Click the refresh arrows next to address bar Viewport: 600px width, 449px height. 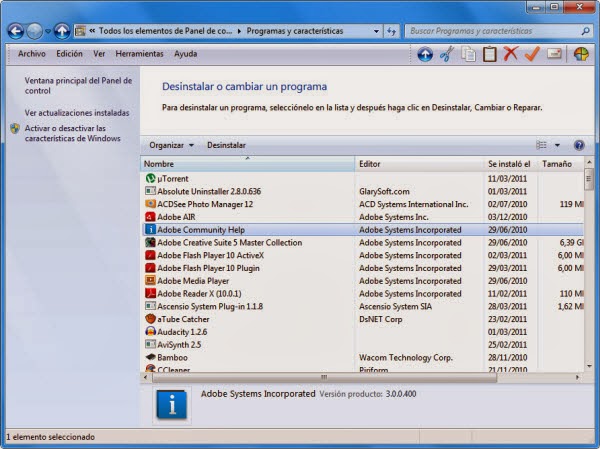pyautogui.click(x=391, y=31)
